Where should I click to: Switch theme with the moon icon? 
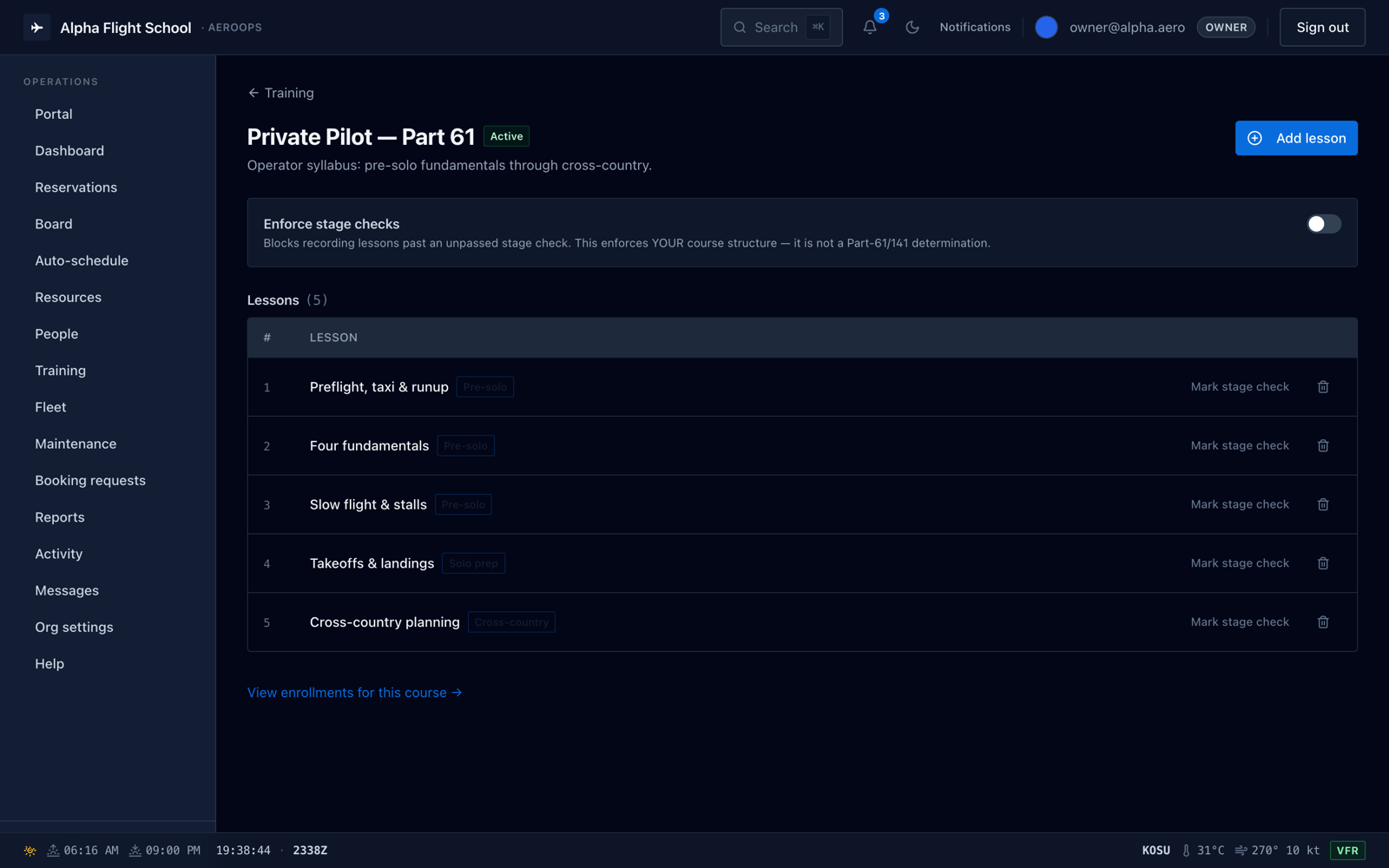pos(912,27)
